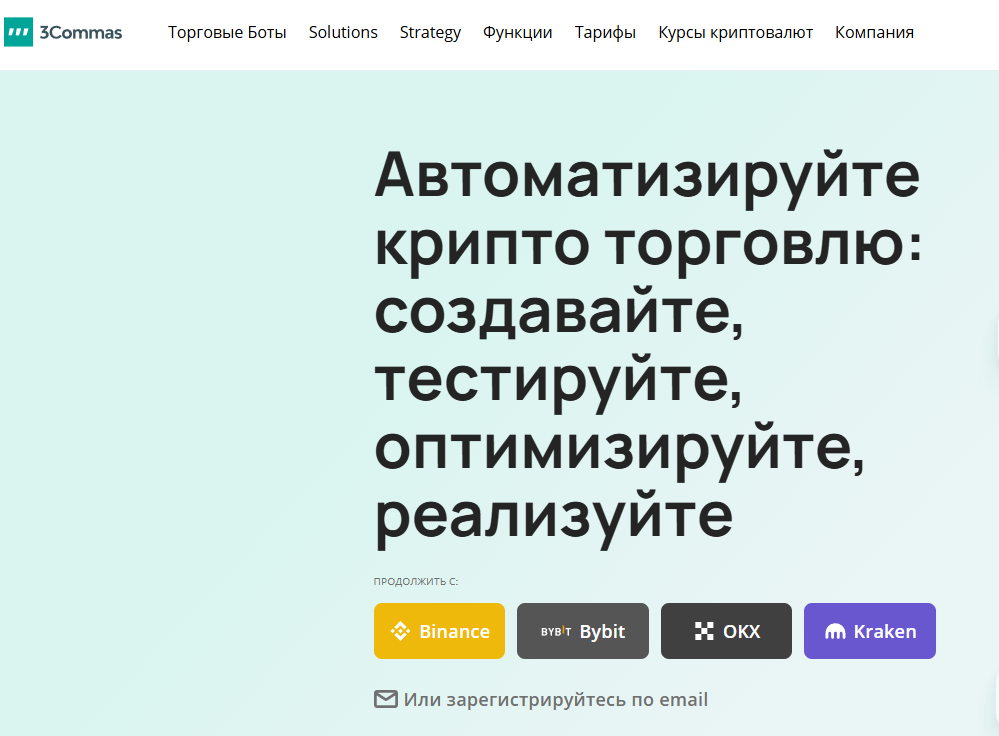Image resolution: width=999 pixels, height=736 pixels.
Task: Continue with OKX
Action: [x=726, y=631]
